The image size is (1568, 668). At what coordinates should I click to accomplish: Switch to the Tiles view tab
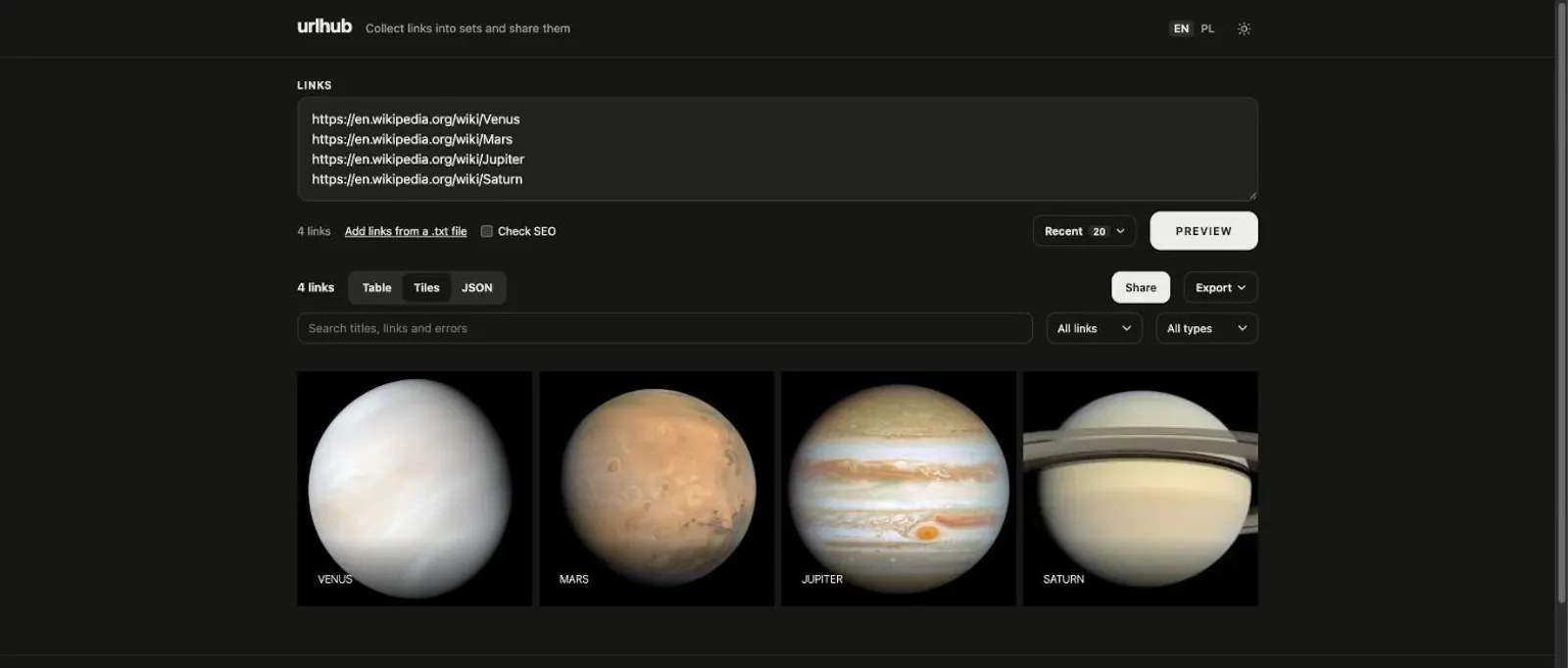tap(426, 288)
